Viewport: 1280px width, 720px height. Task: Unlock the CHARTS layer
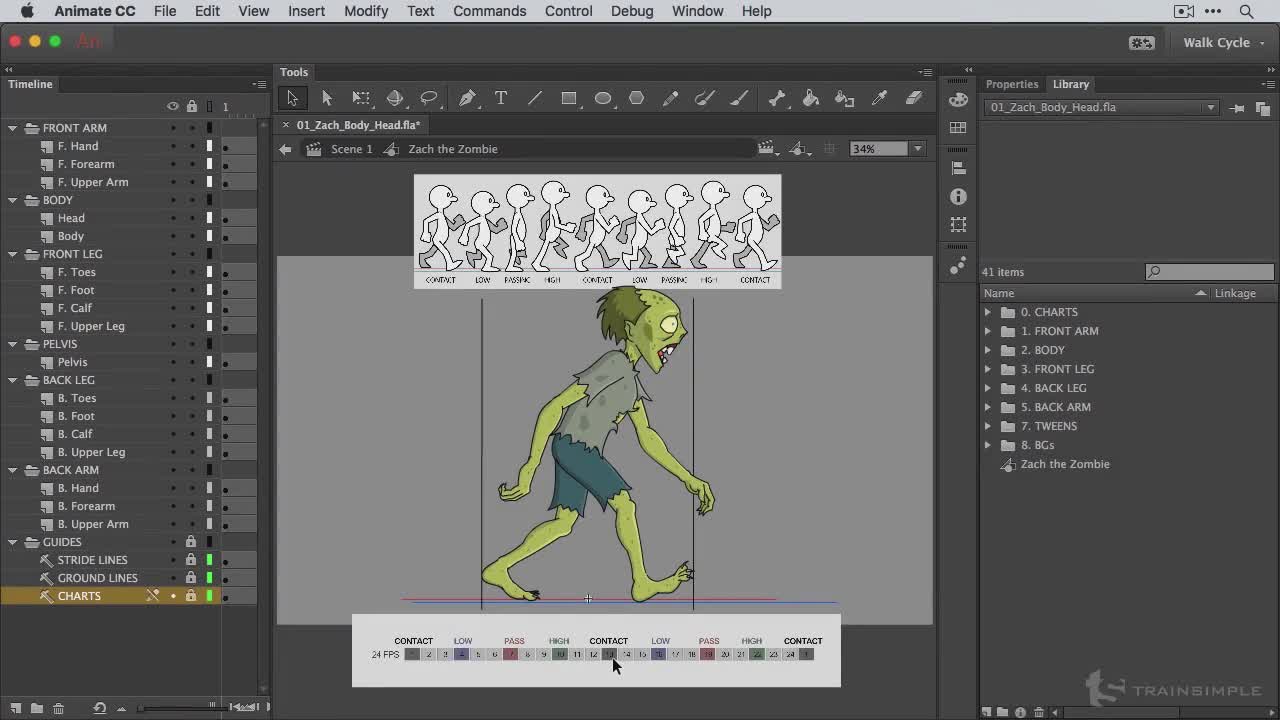191,596
